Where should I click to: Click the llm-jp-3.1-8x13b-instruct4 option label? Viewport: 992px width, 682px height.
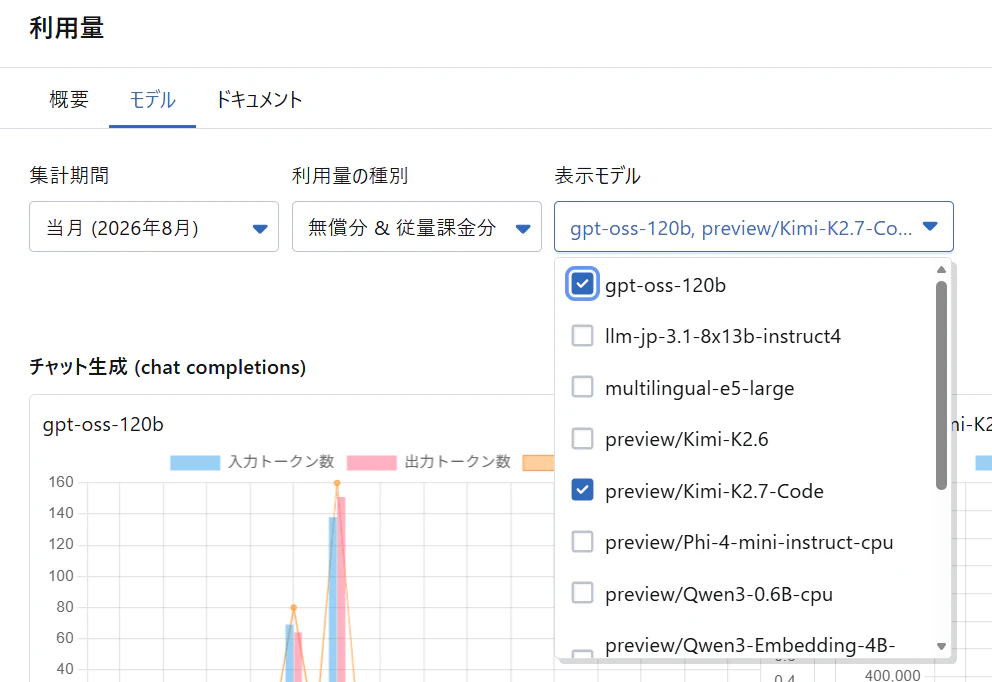pos(723,336)
